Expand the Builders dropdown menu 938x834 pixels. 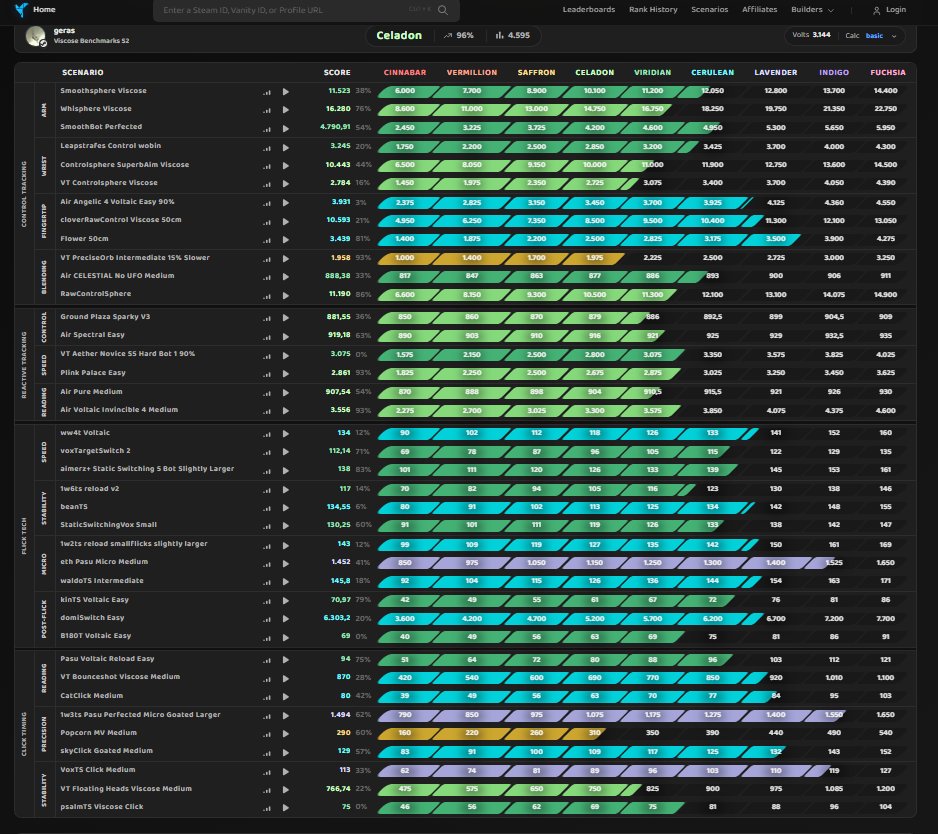click(x=812, y=10)
